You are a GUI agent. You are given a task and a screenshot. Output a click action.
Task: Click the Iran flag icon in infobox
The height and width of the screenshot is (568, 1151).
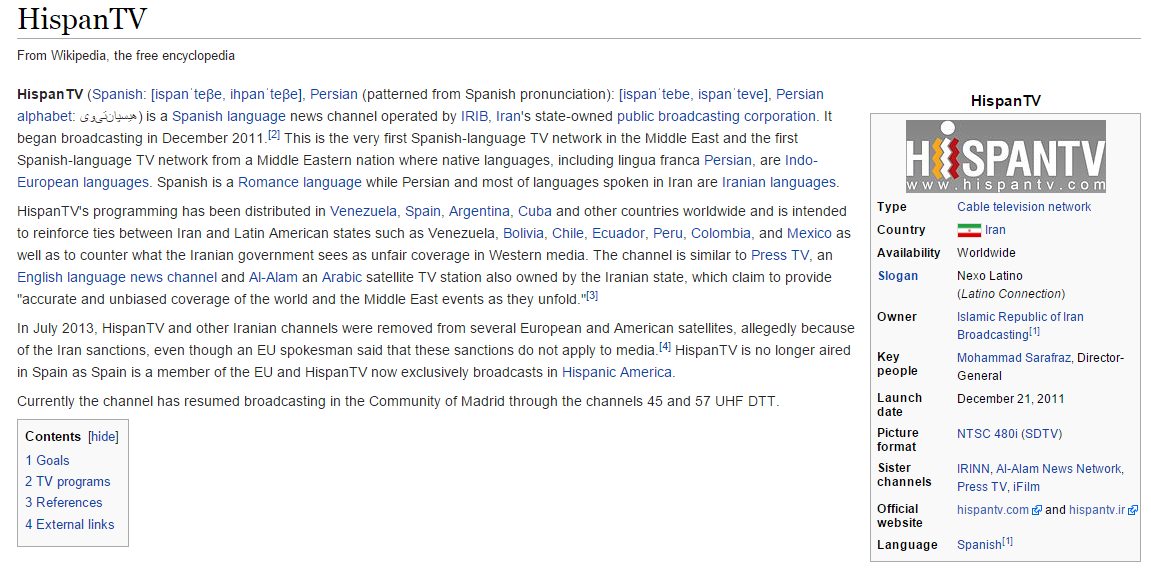click(969, 230)
